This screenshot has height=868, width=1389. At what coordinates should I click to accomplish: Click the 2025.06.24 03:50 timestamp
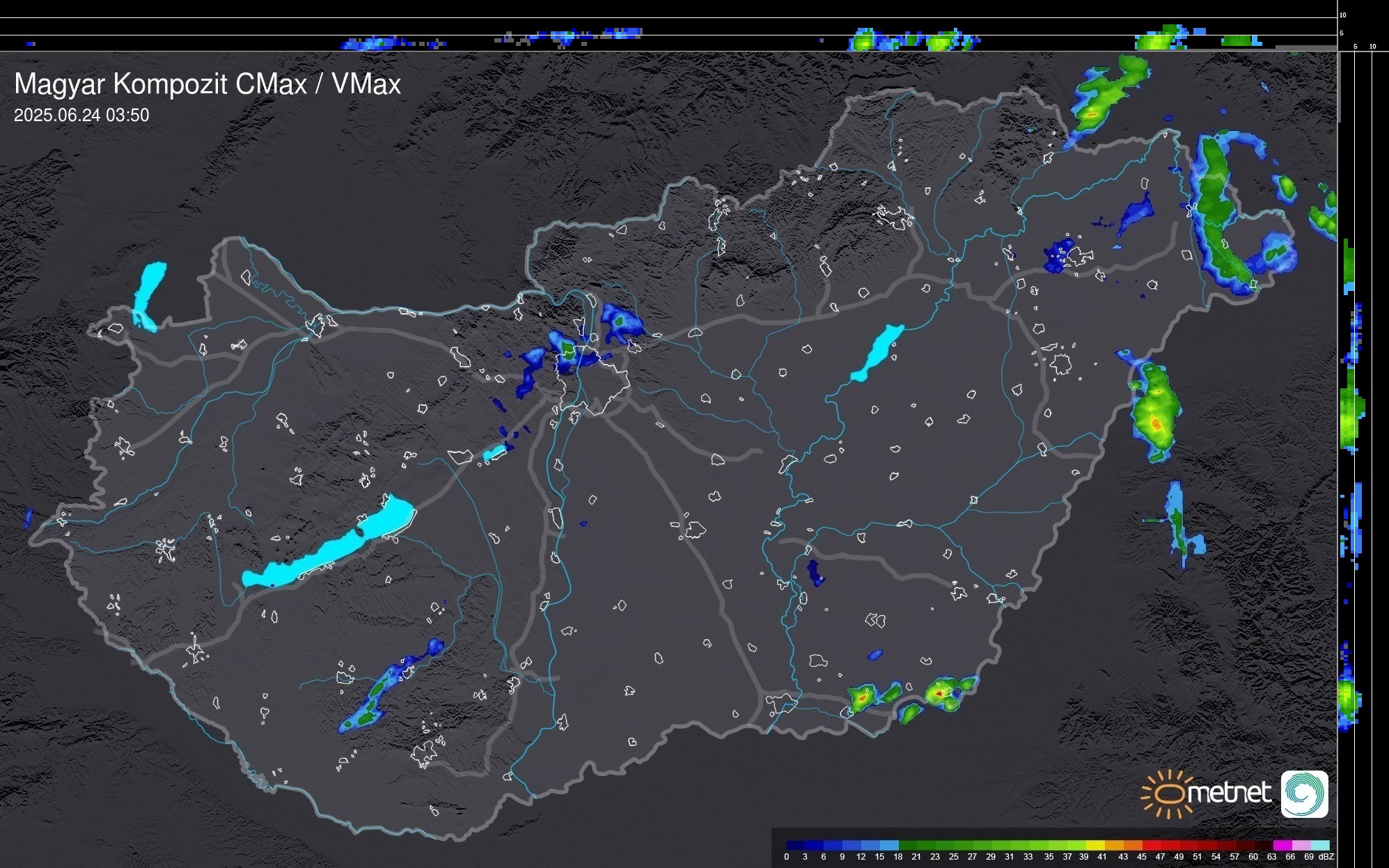pos(81,116)
